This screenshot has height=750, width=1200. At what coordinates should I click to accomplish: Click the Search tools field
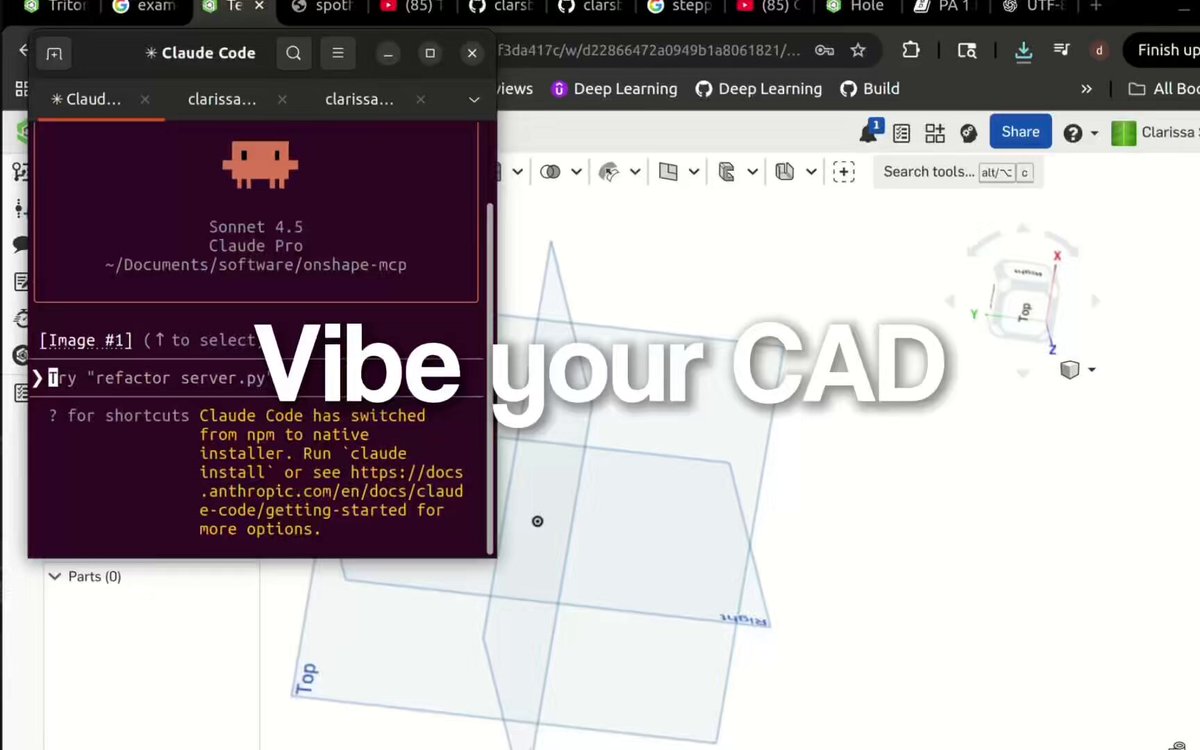(x=956, y=172)
